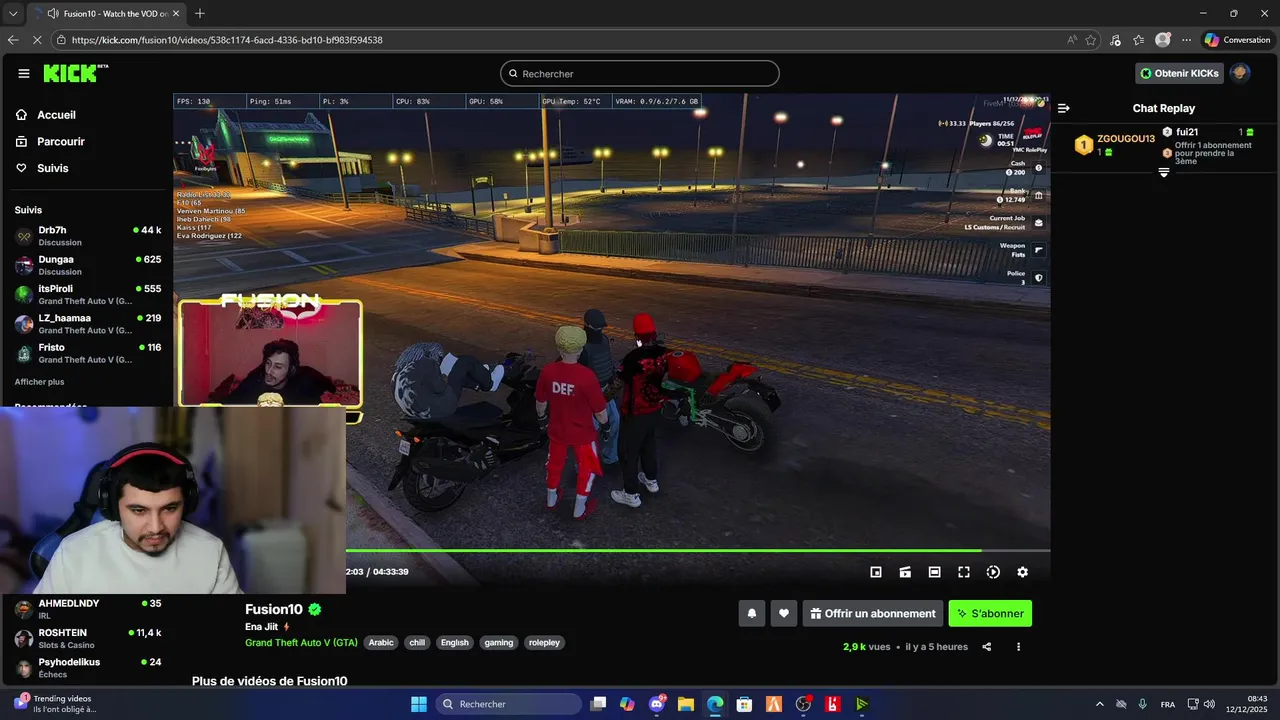This screenshot has height=720, width=1280.
Task: Enter fullscreen on the video player
Action: tap(964, 572)
